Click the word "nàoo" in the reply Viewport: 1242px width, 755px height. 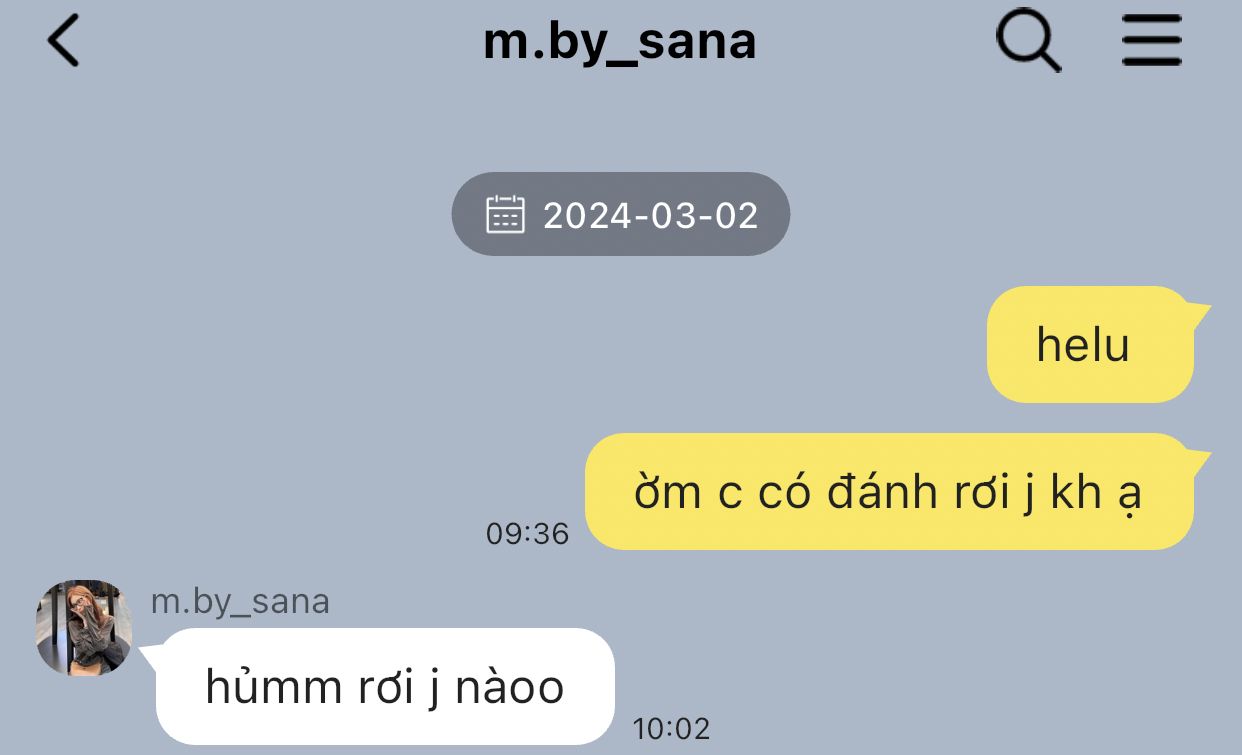509,687
